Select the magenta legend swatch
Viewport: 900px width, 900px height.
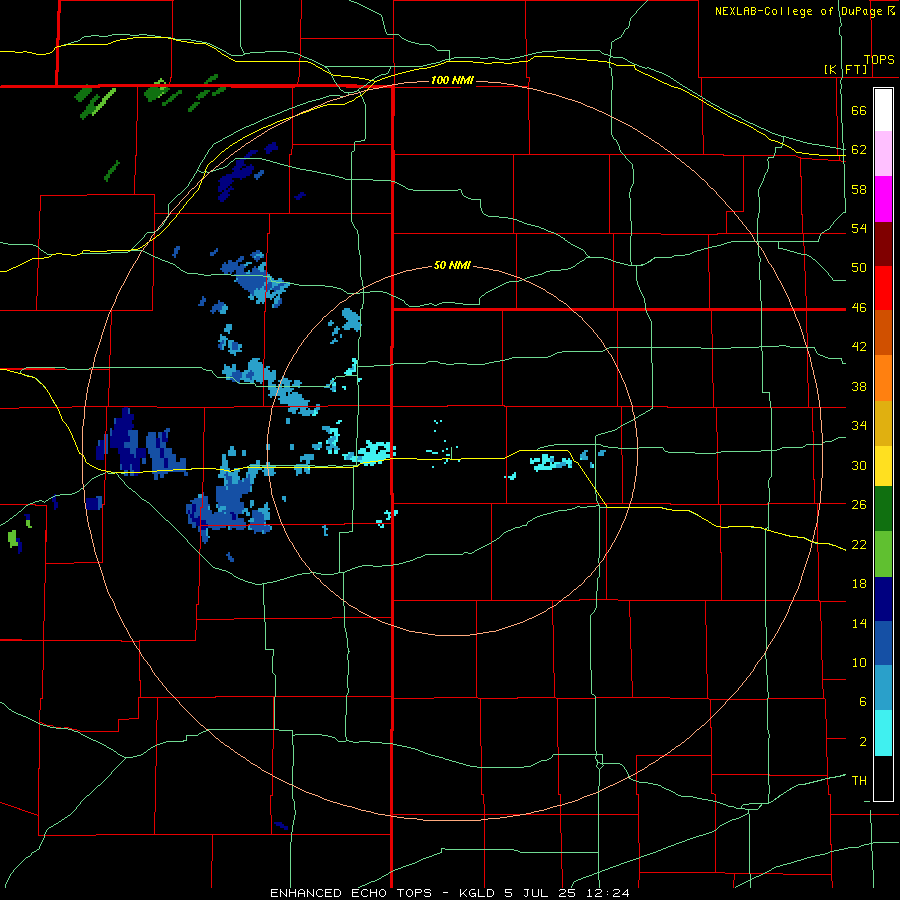click(x=883, y=198)
